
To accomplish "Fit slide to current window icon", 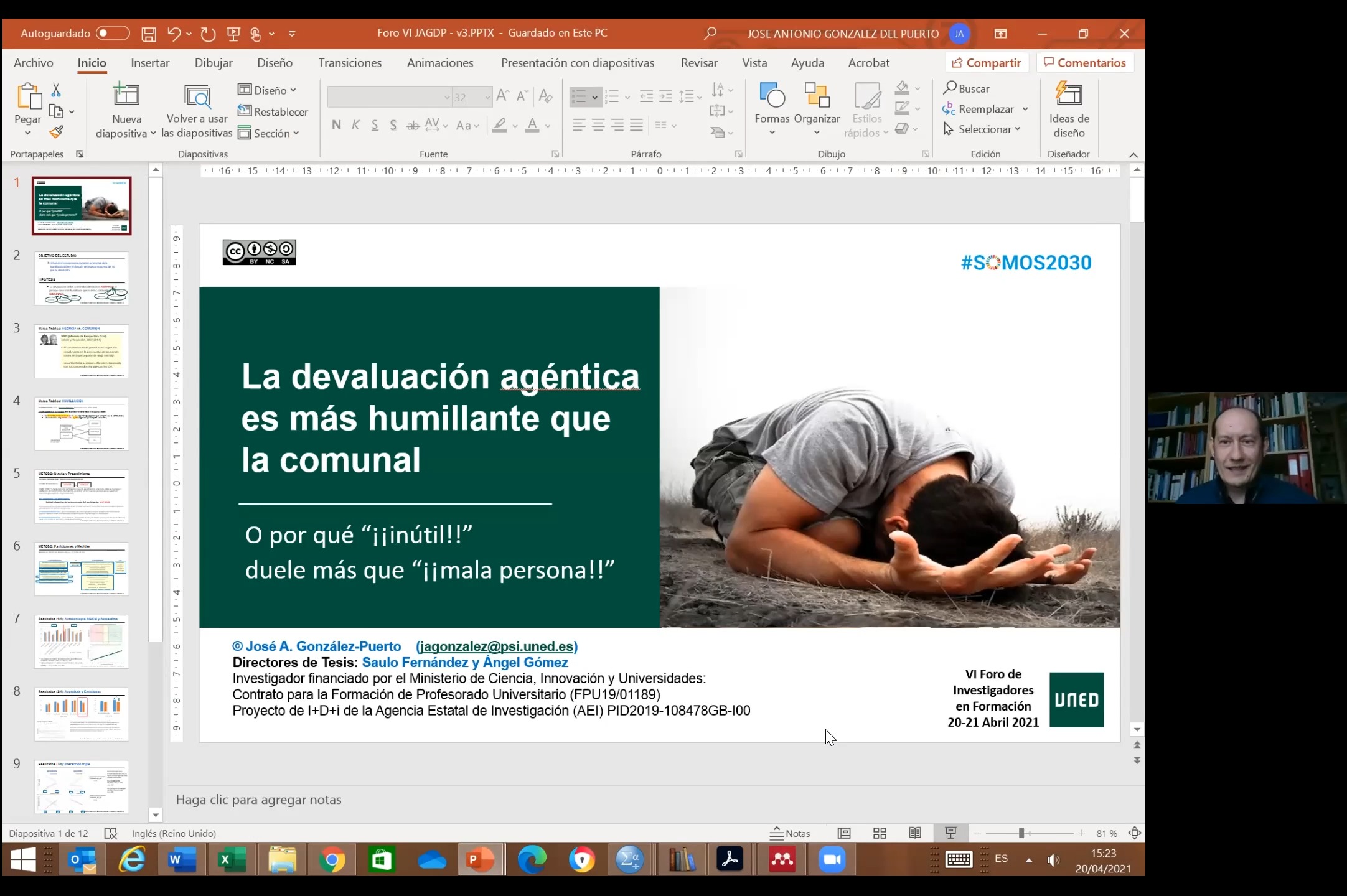I will click(1135, 833).
